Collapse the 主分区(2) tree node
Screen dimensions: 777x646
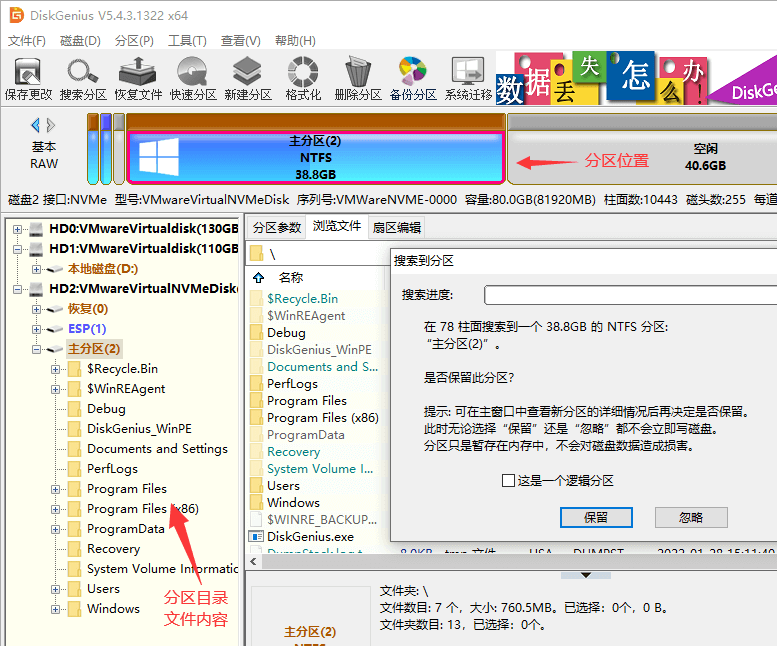point(36,349)
